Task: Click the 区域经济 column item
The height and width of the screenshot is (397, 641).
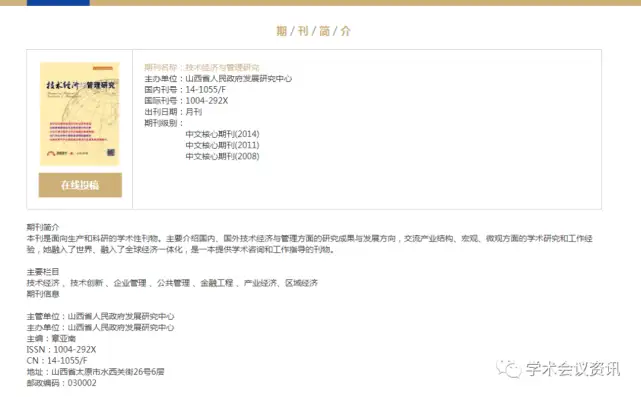Action: (301, 283)
